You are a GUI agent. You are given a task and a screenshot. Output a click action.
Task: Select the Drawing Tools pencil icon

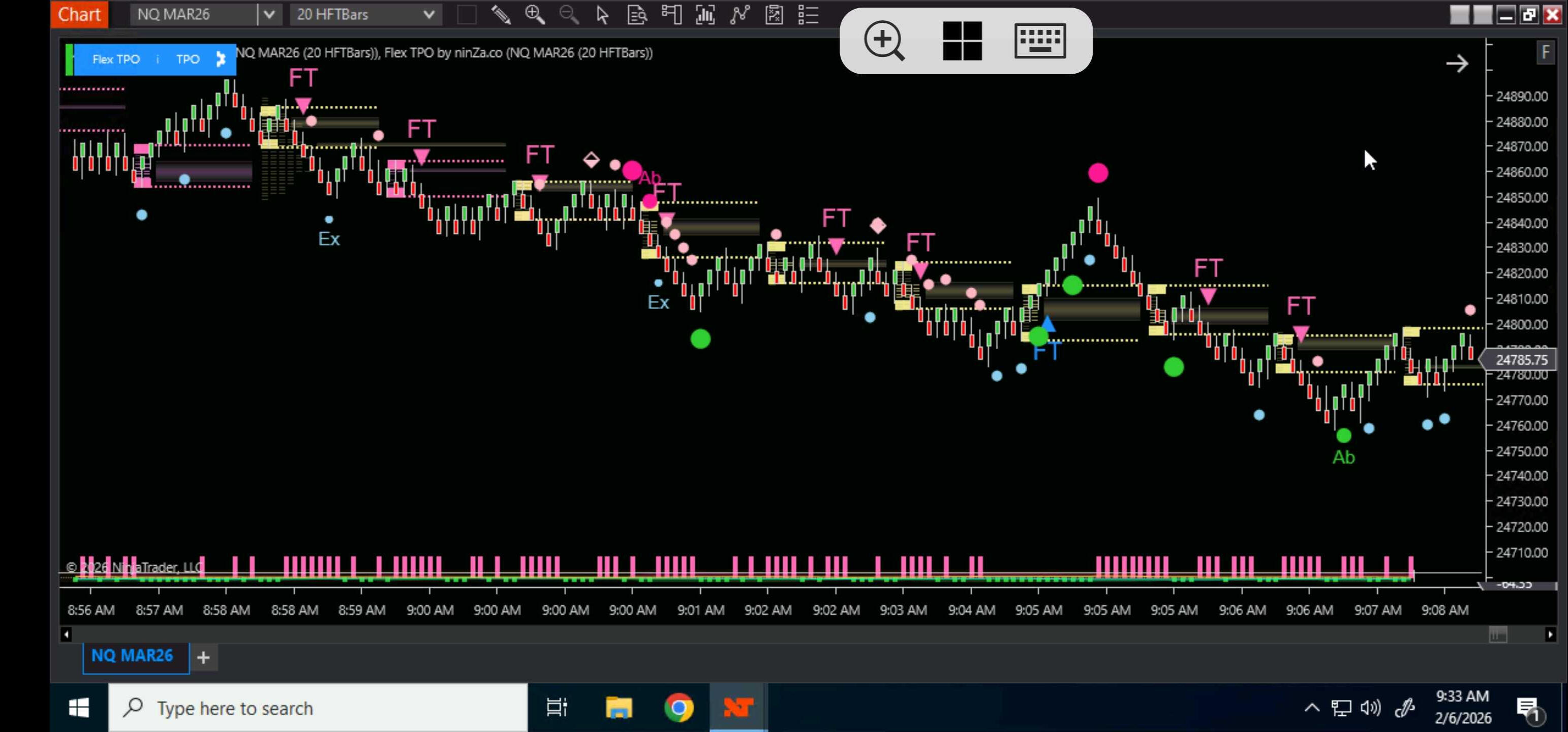pos(500,15)
